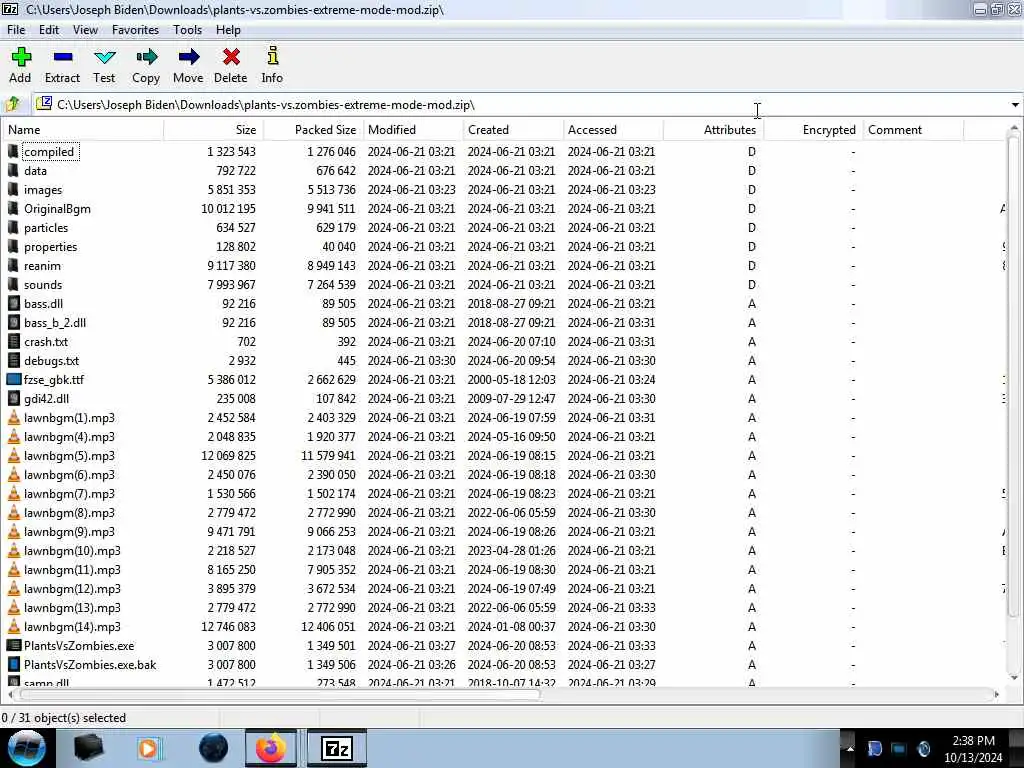Open the media player taskbar icon
This screenshot has height=768, width=1024.
point(148,748)
